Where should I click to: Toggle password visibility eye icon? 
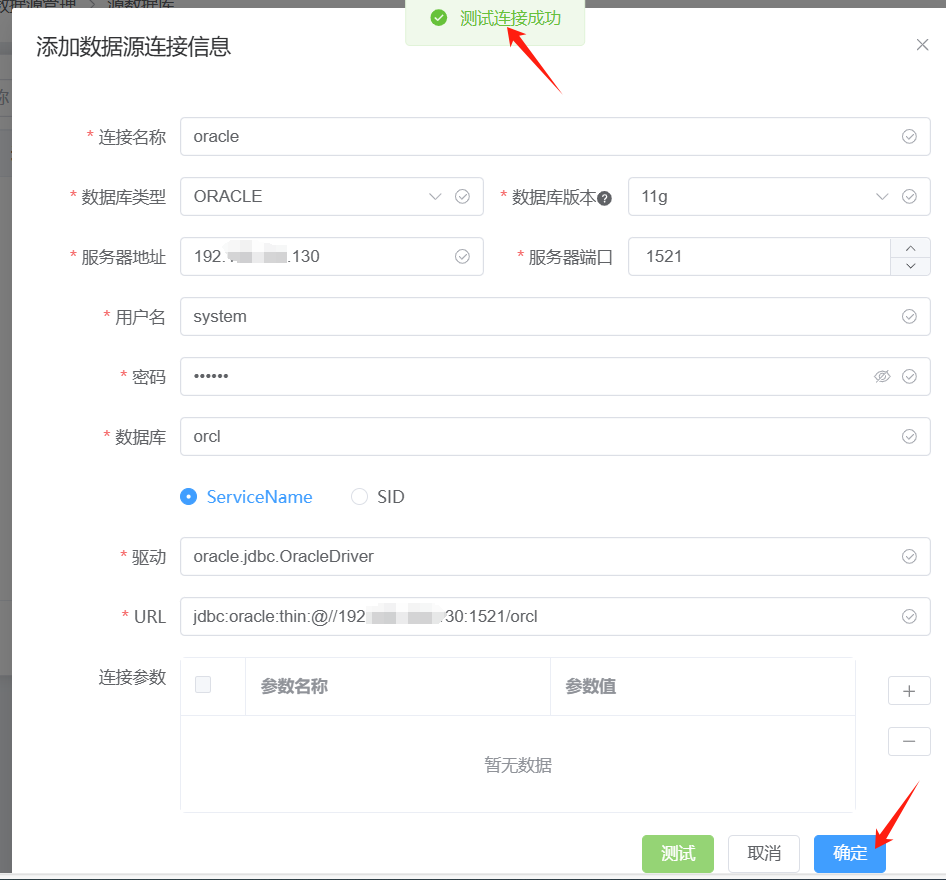pos(882,376)
